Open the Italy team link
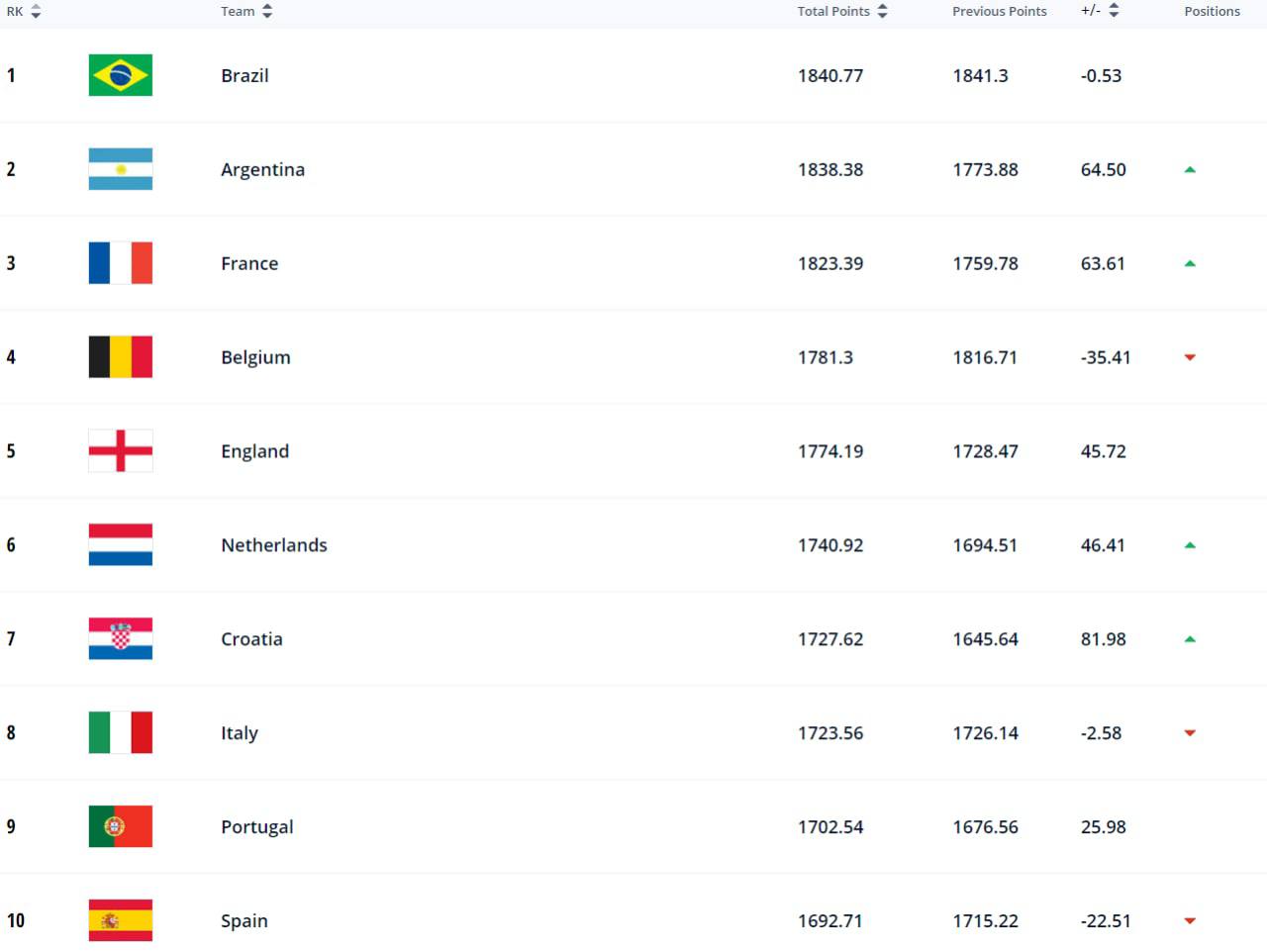Image resolution: width=1267 pixels, height=952 pixels. pyautogui.click(x=240, y=733)
